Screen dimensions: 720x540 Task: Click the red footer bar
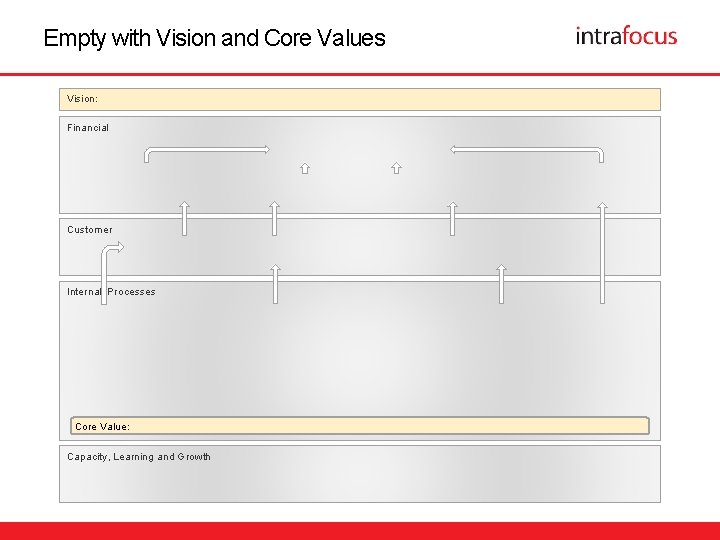pos(360,530)
